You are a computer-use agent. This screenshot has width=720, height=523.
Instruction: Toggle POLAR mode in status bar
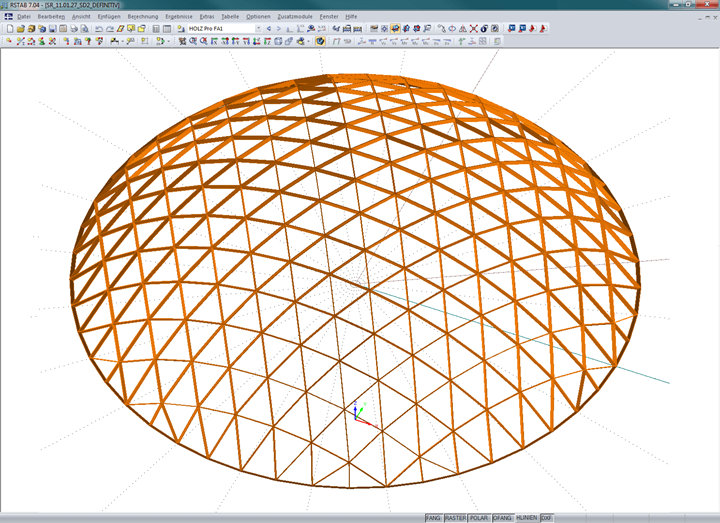(x=479, y=518)
